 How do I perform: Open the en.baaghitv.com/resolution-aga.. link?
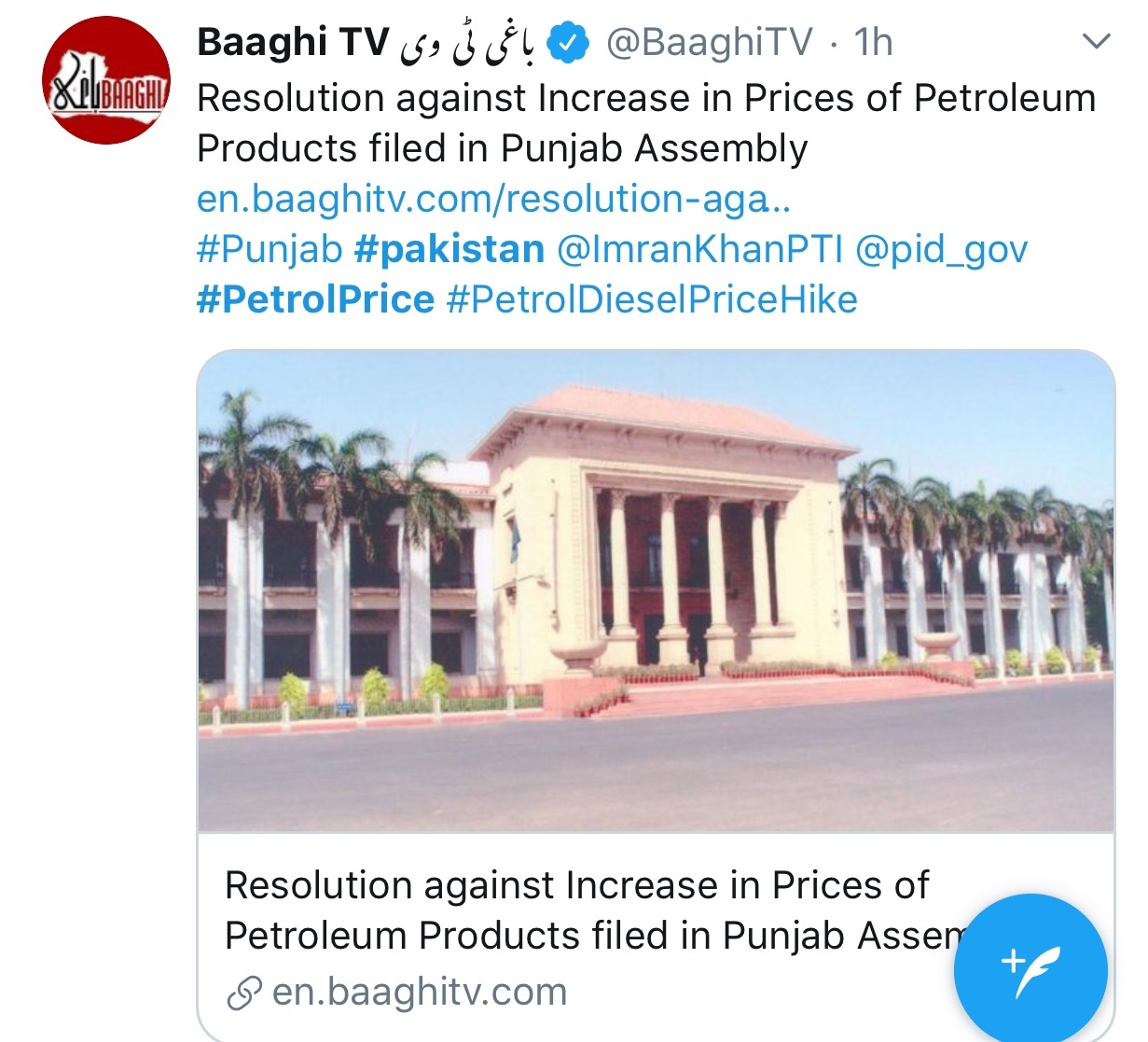pyautogui.click(x=494, y=199)
